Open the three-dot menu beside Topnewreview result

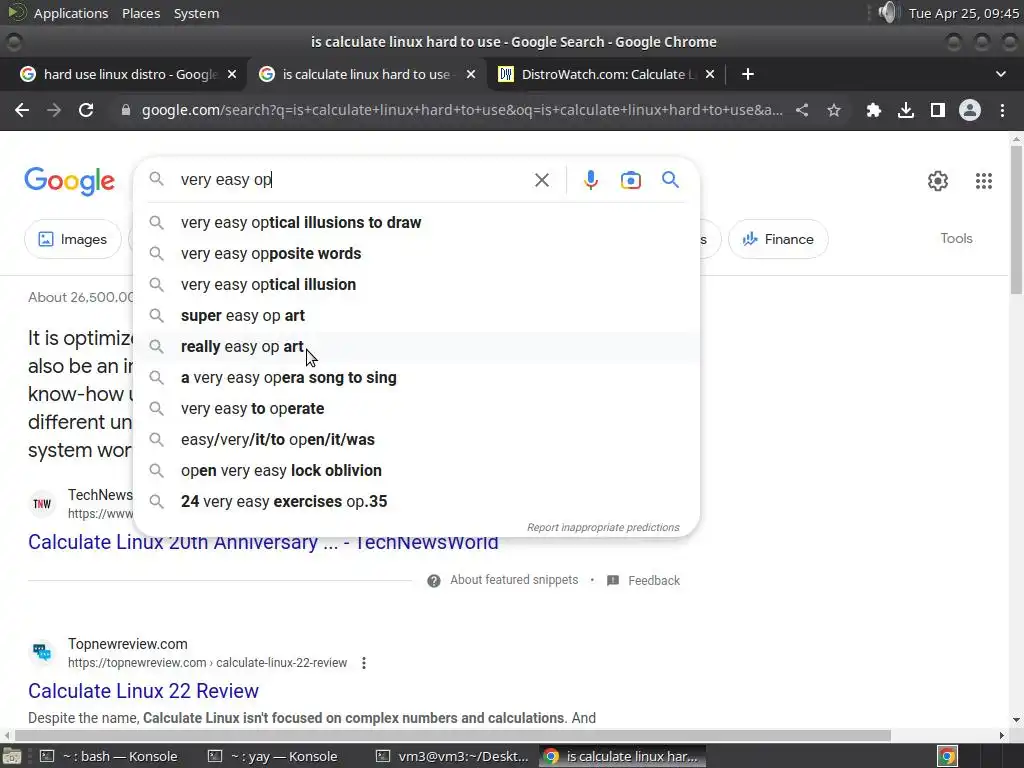pyautogui.click(x=364, y=663)
